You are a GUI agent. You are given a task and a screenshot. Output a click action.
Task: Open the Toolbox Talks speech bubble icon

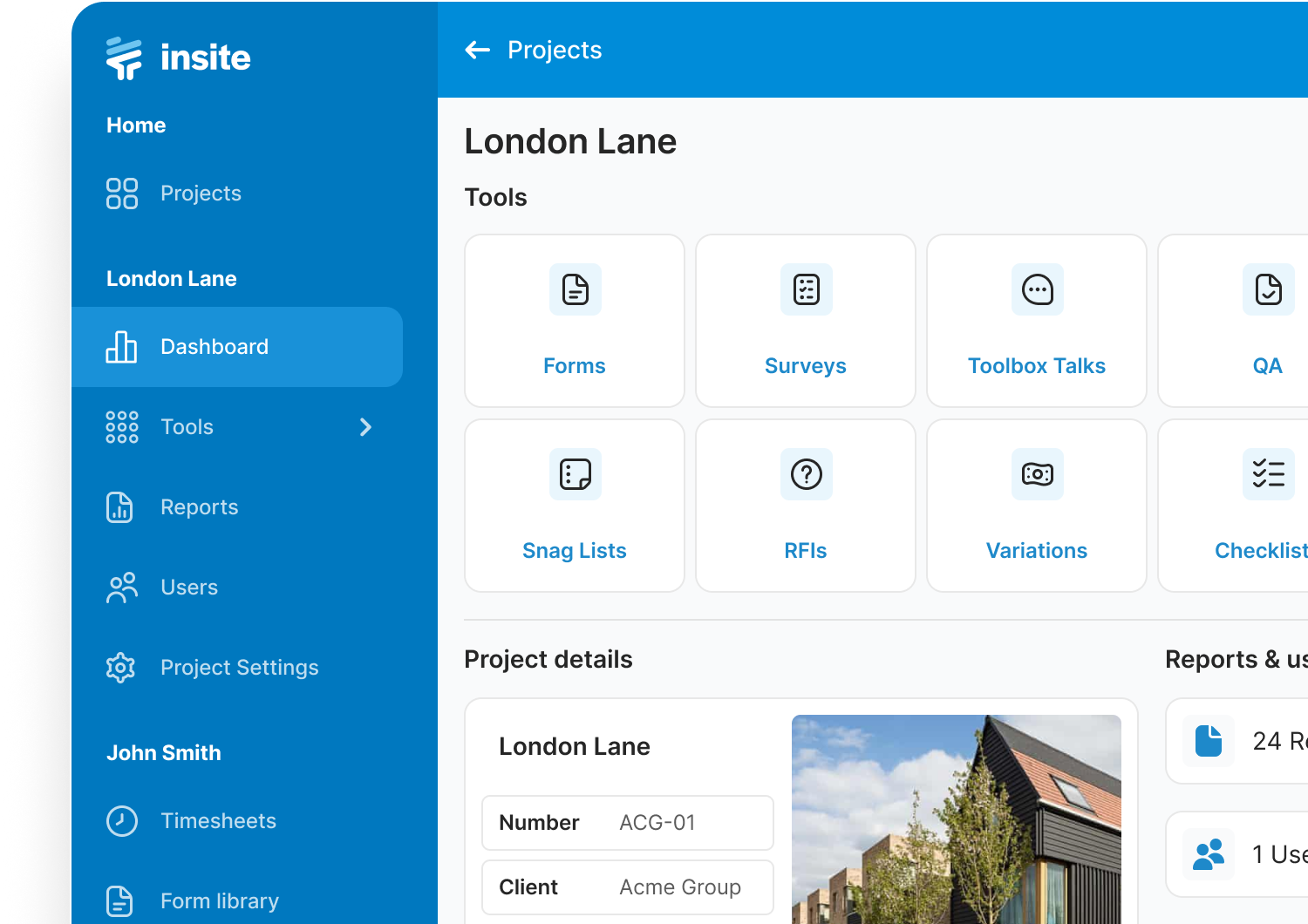click(x=1037, y=290)
